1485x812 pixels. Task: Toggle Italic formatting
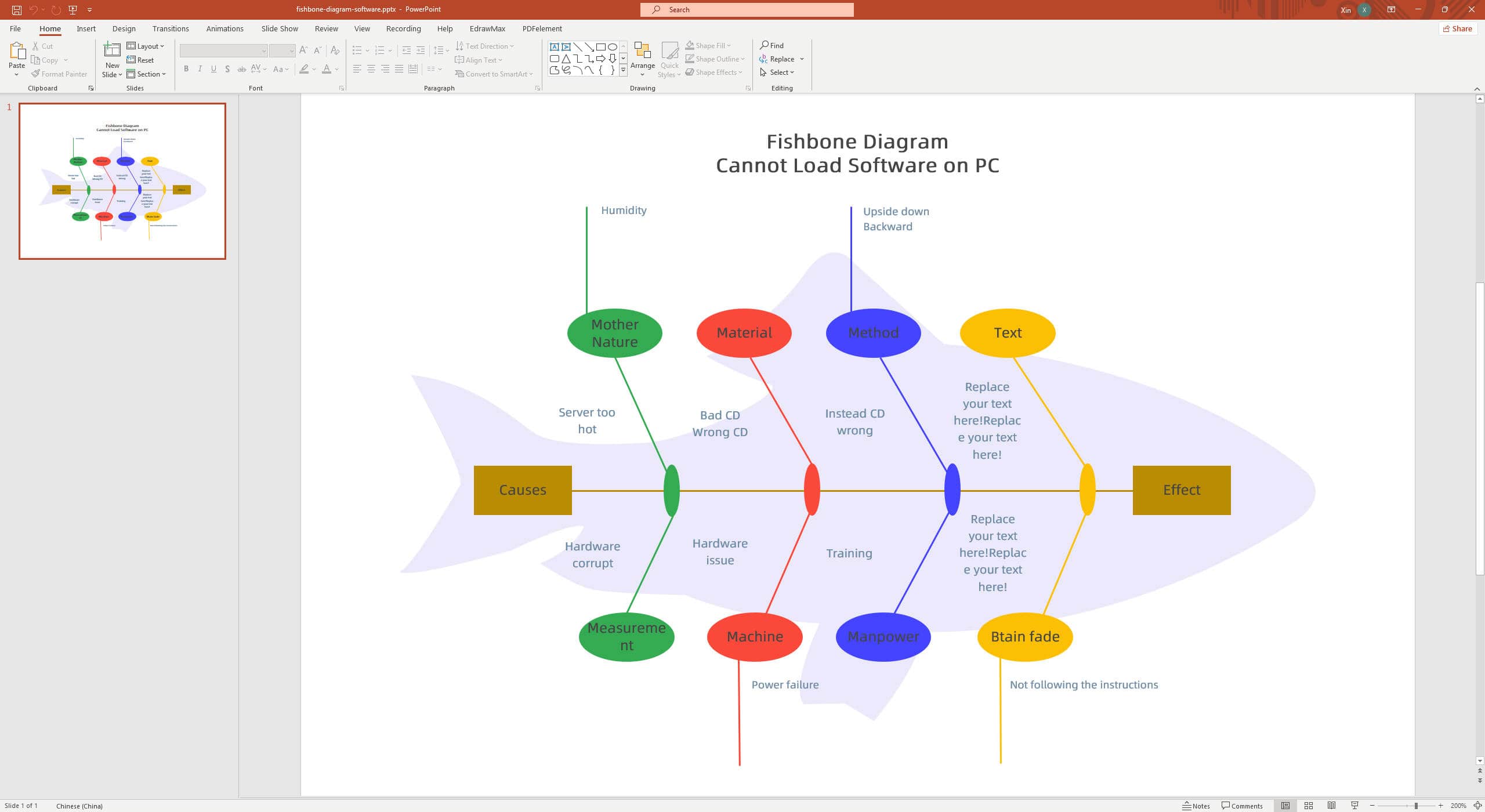[200, 69]
